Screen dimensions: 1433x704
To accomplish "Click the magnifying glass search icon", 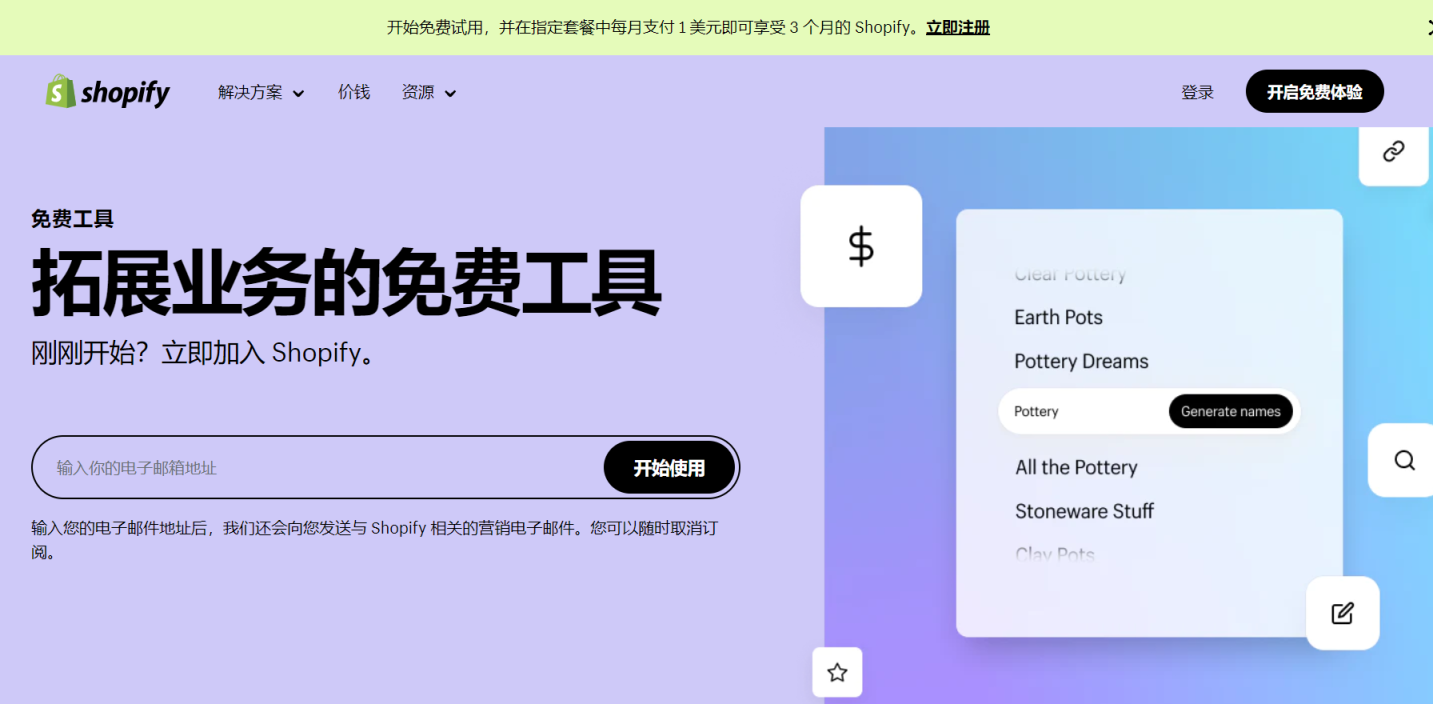I will 1404,460.
